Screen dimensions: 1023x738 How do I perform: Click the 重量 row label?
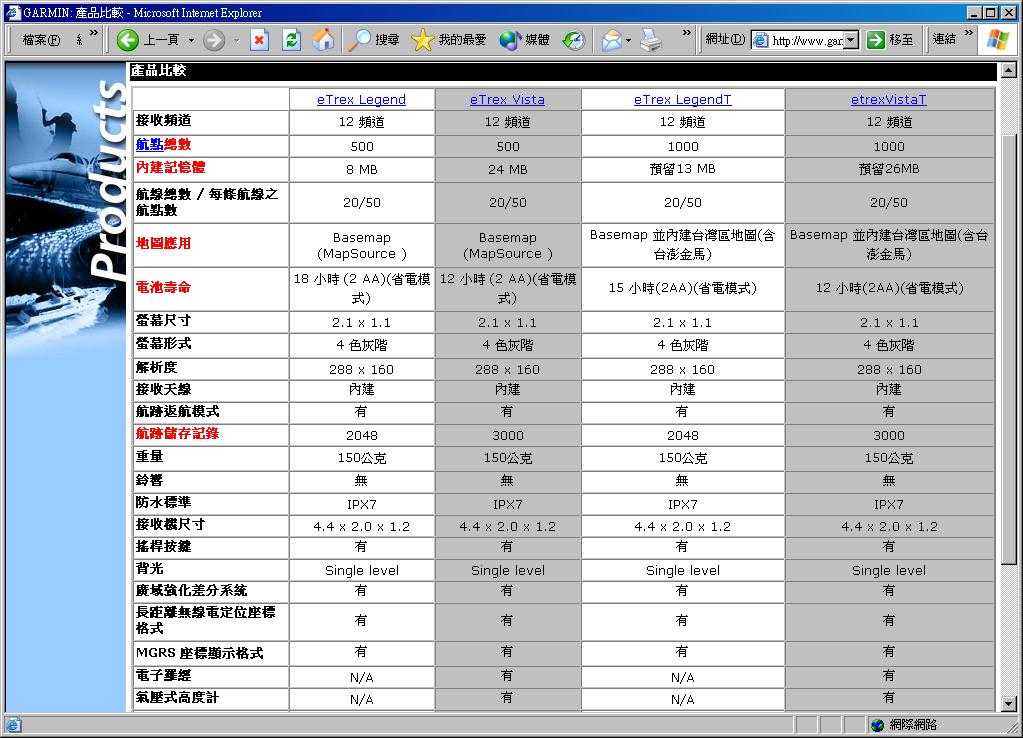click(149, 456)
